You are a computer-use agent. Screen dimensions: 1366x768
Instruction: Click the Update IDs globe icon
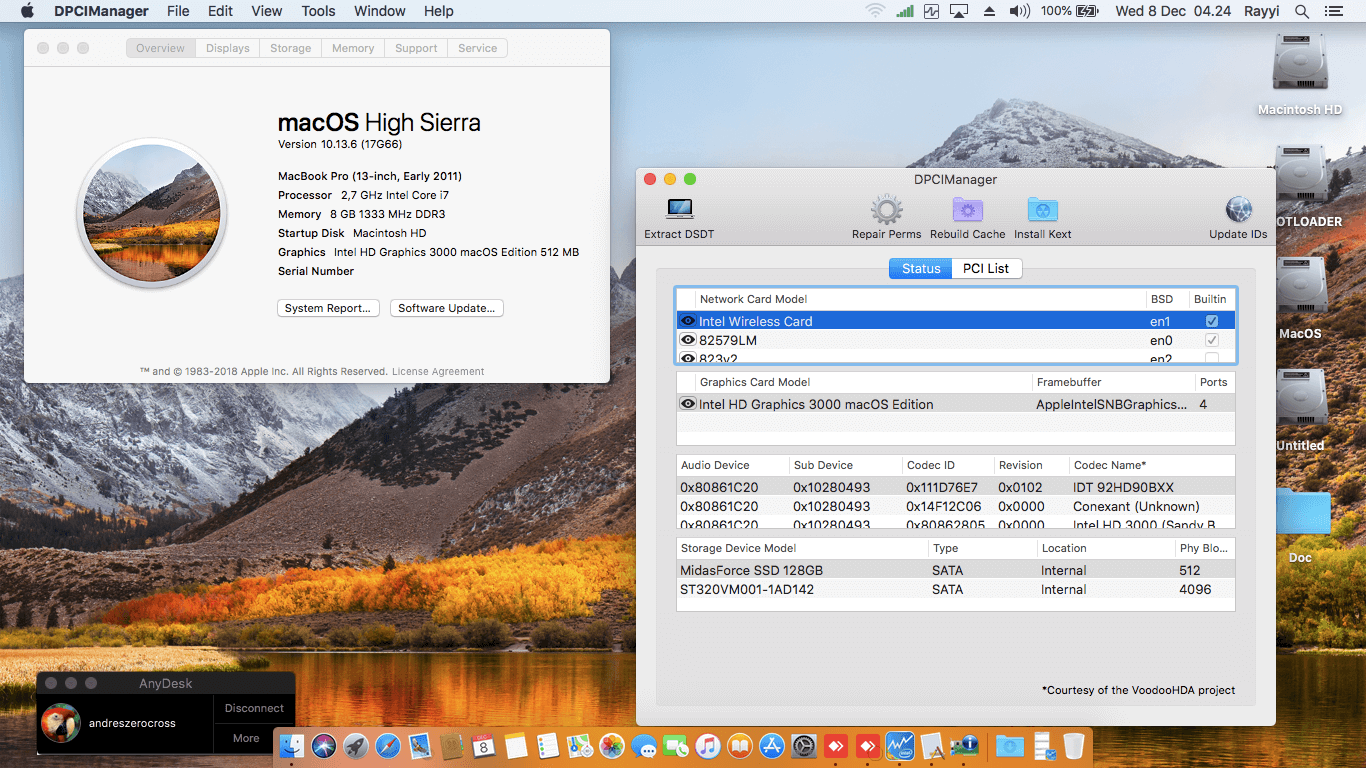tap(1239, 210)
